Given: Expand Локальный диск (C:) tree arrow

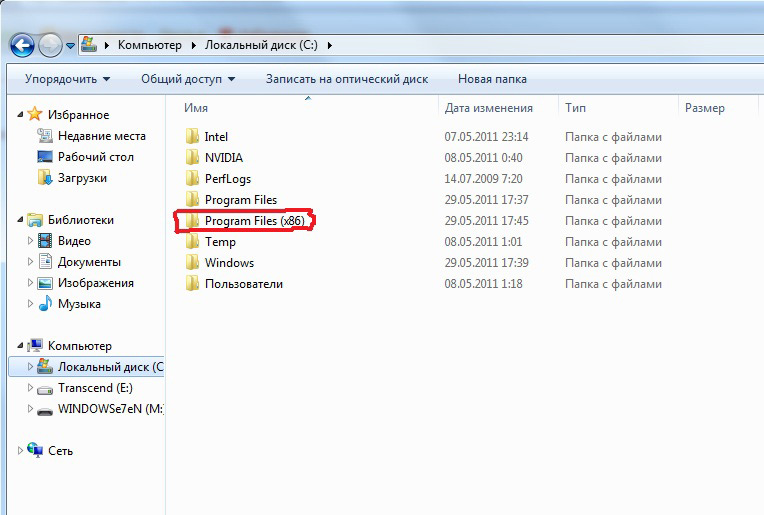Looking at the screenshot, I should point(30,366).
